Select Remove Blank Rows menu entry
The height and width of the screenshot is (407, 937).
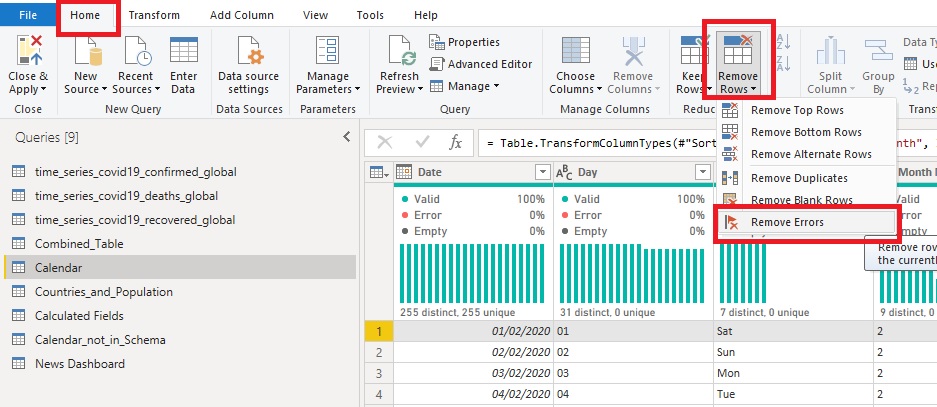point(806,200)
